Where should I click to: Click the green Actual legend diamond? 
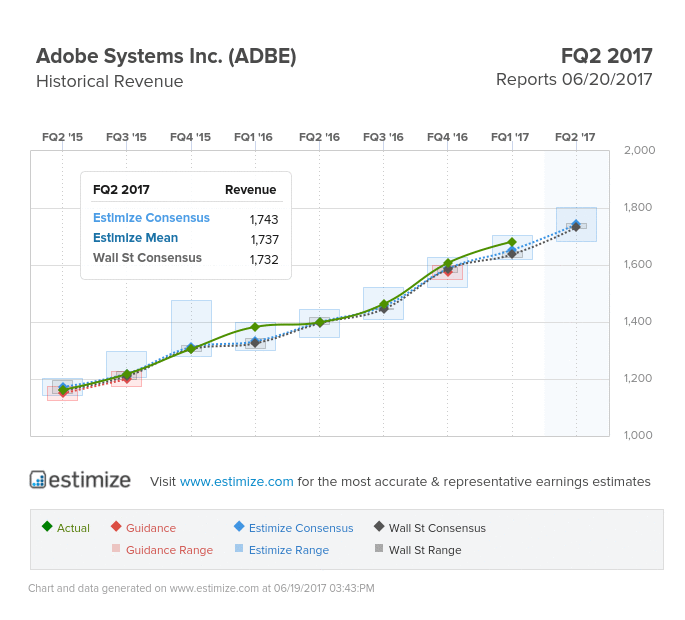click(x=47, y=526)
